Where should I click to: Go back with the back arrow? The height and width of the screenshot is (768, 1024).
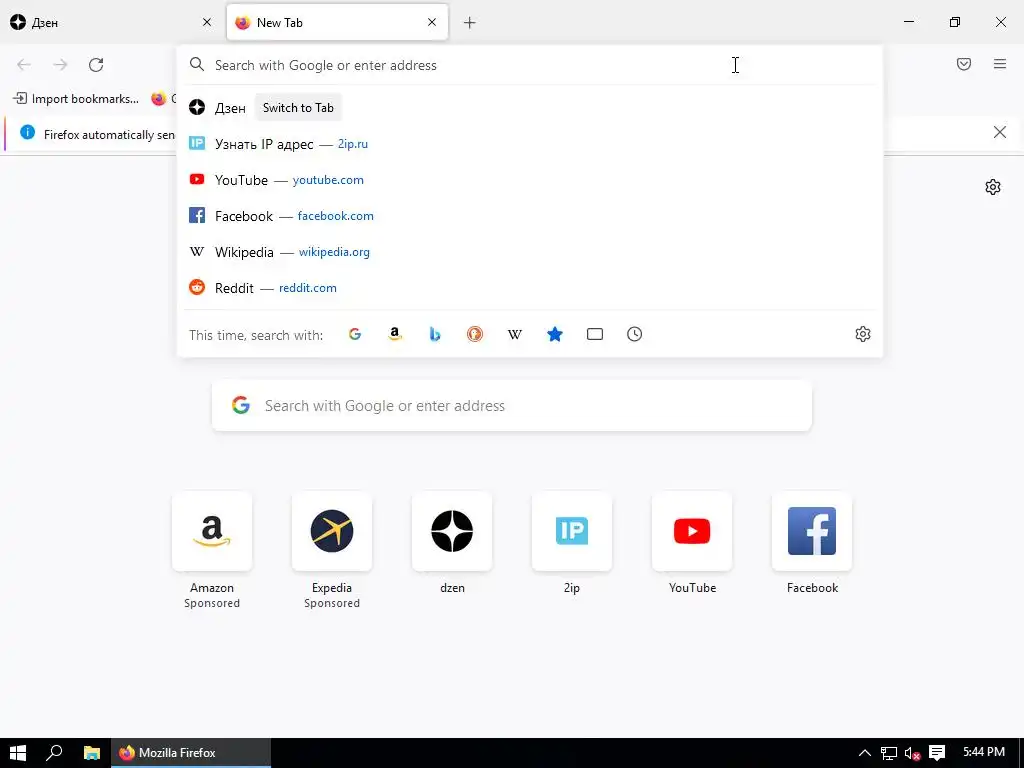[x=24, y=65]
